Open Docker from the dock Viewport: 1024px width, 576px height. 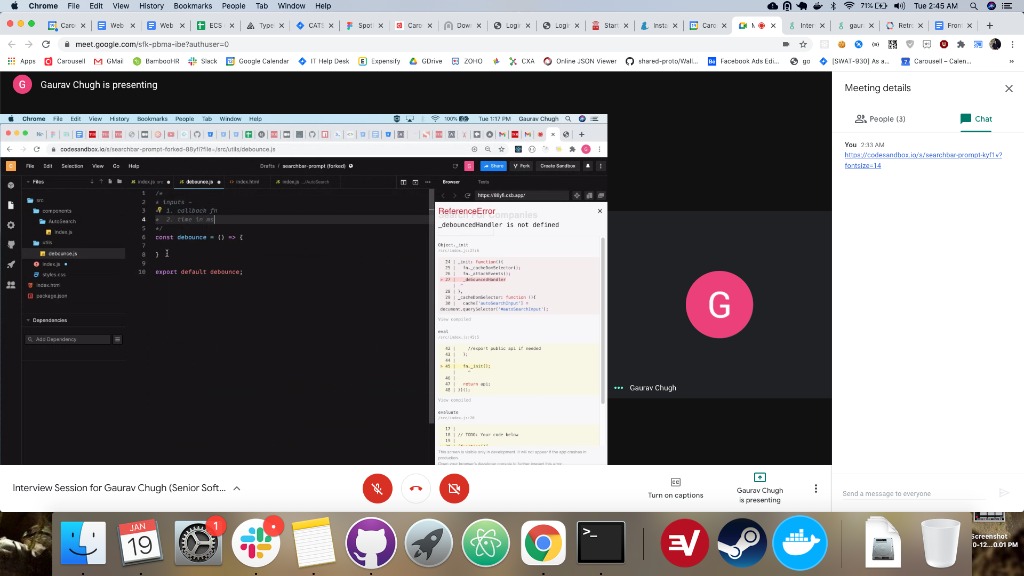pos(800,543)
